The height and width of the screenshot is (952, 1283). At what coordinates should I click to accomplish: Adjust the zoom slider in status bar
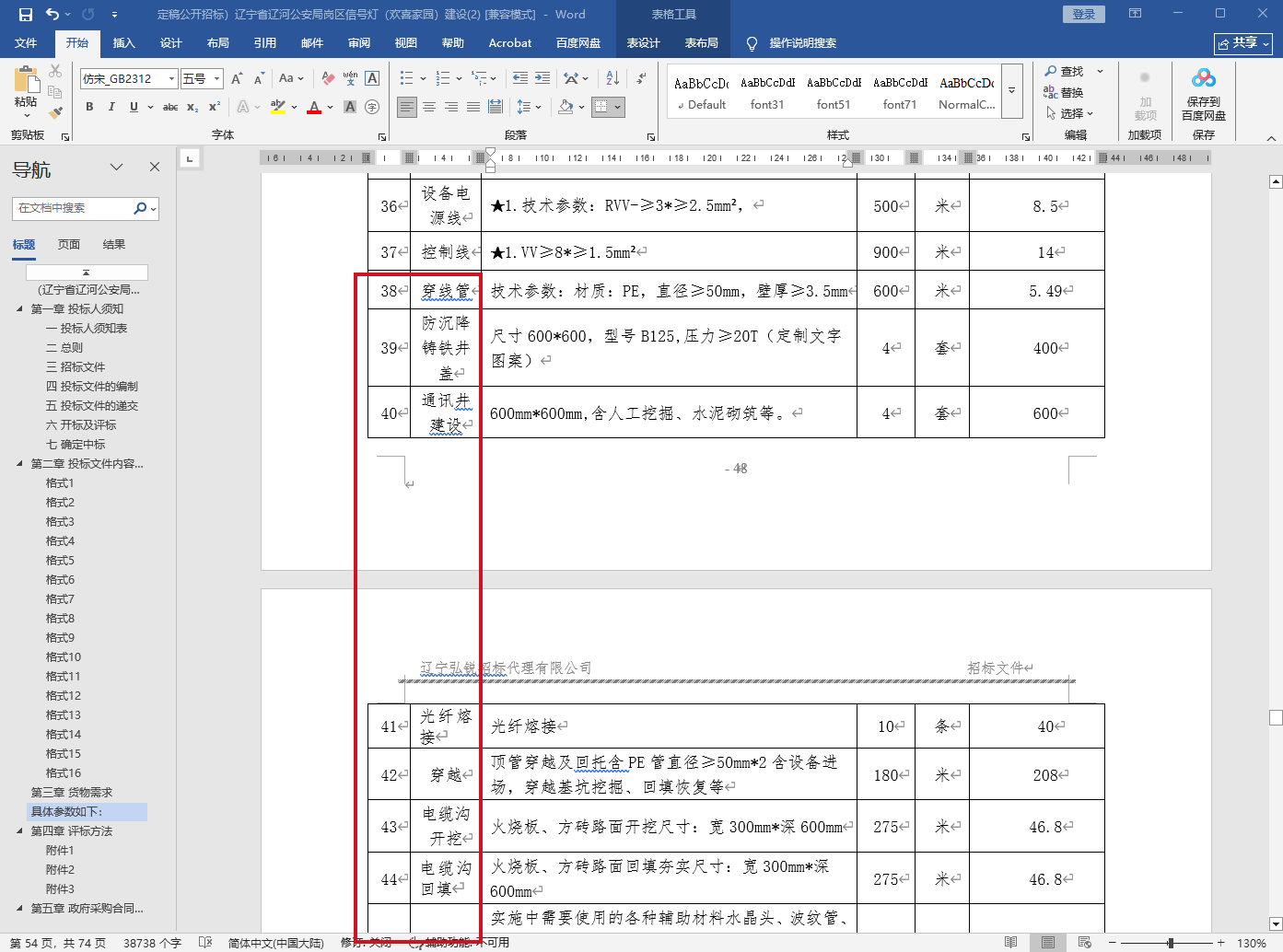tap(1170, 943)
